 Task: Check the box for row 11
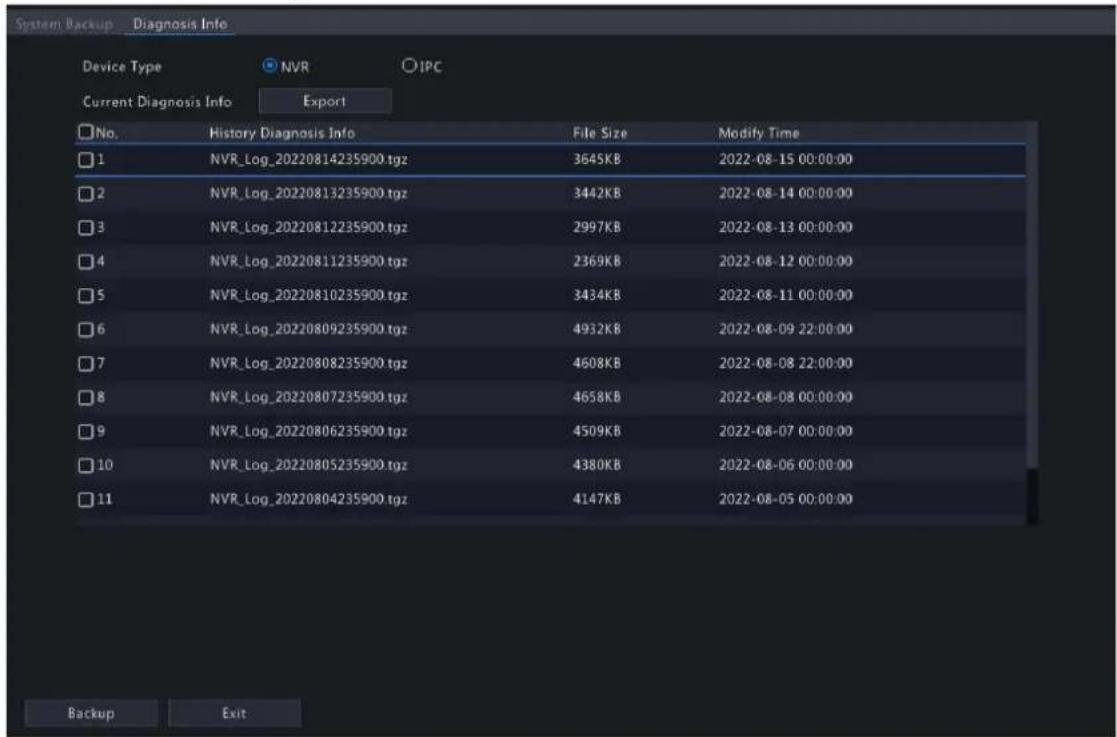(x=85, y=499)
